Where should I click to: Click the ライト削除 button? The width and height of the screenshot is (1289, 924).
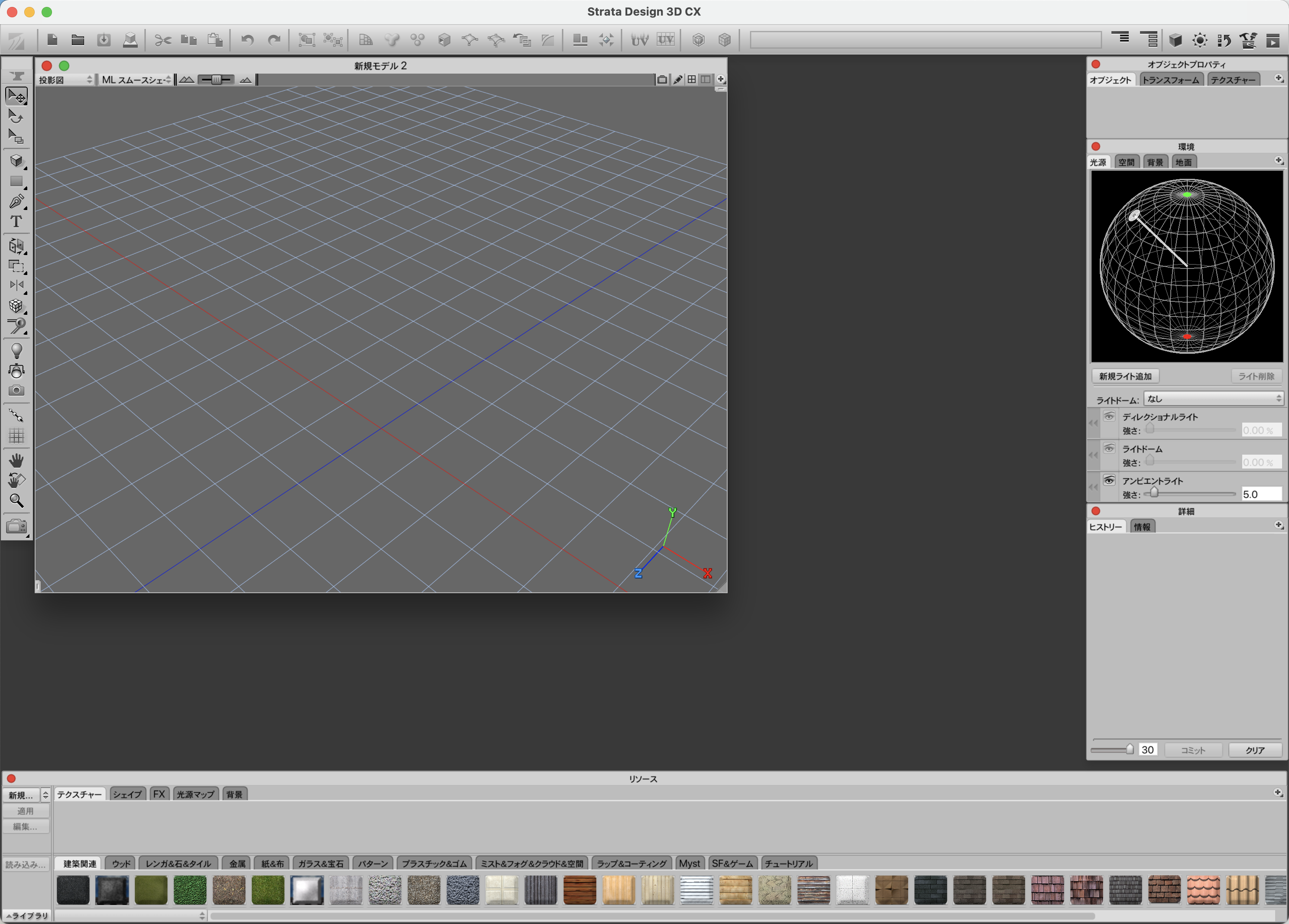point(1256,376)
